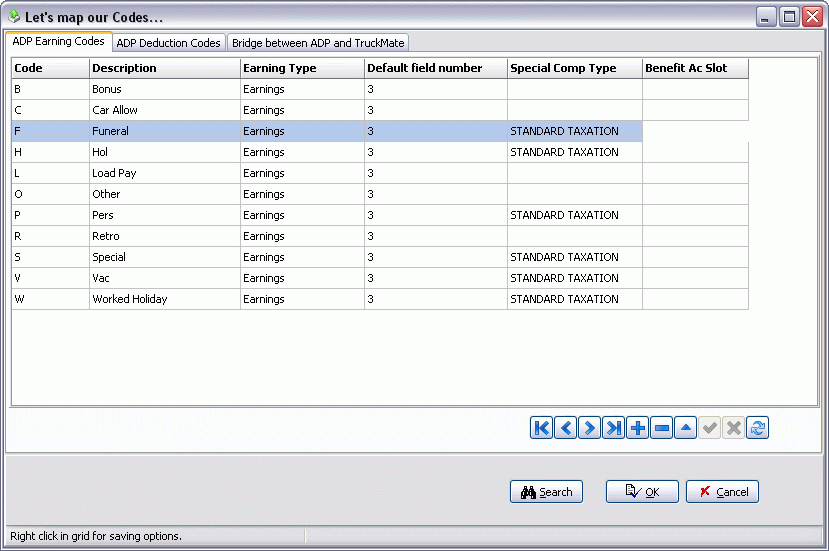This screenshot has height=551, width=829.
Task: Sort by Code column header
Action: pos(51,68)
